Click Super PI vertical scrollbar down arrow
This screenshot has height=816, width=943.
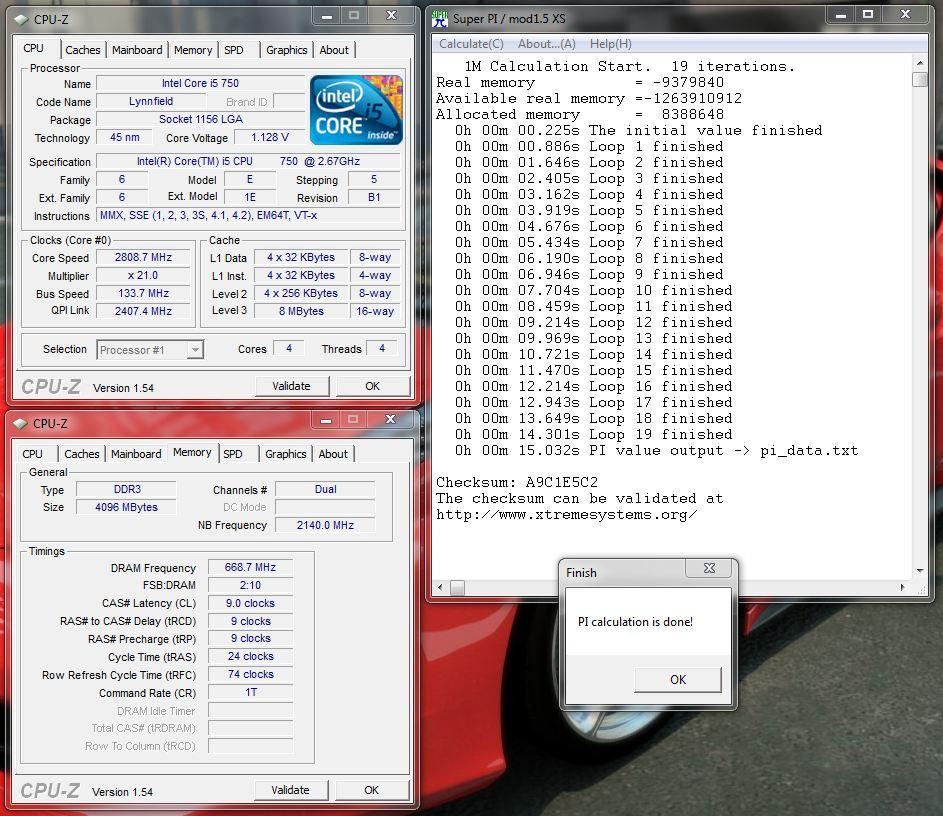click(x=920, y=571)
